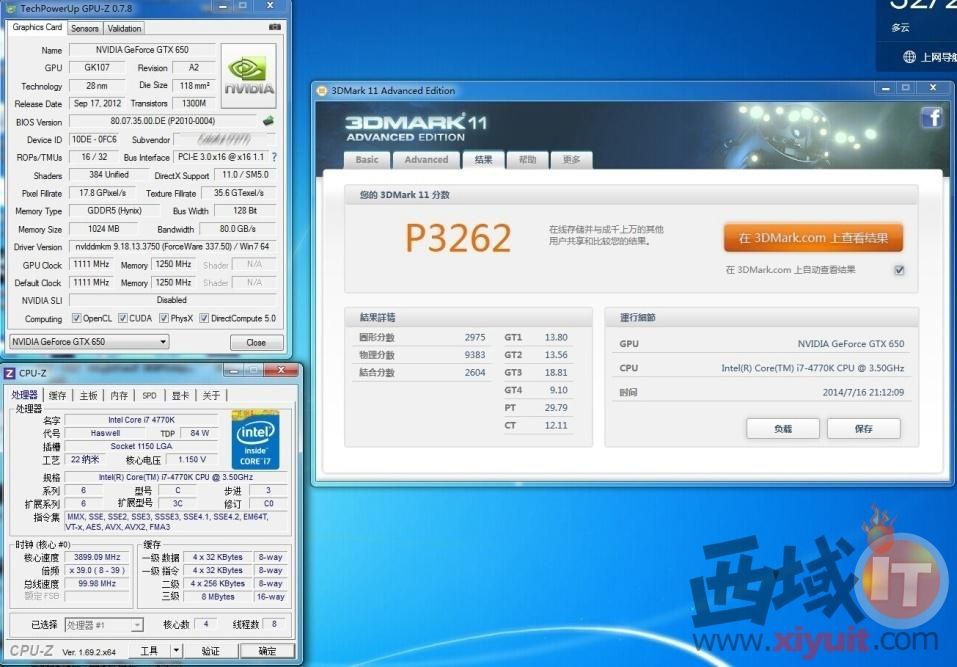The height and width of the screenshot is (667, 957).
Task: Click the CPU-Z 验证 button
Action: click(211, 651)
